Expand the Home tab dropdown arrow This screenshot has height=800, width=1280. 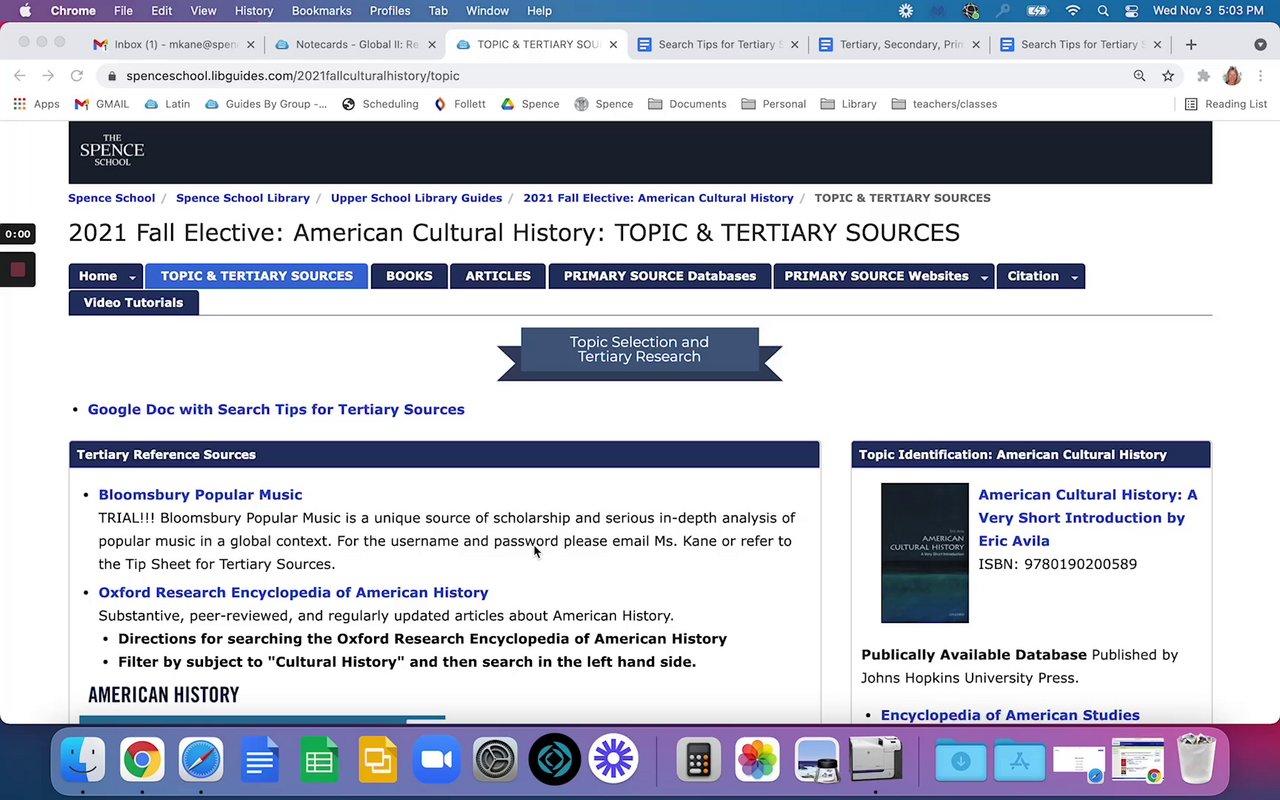[130, 277]
